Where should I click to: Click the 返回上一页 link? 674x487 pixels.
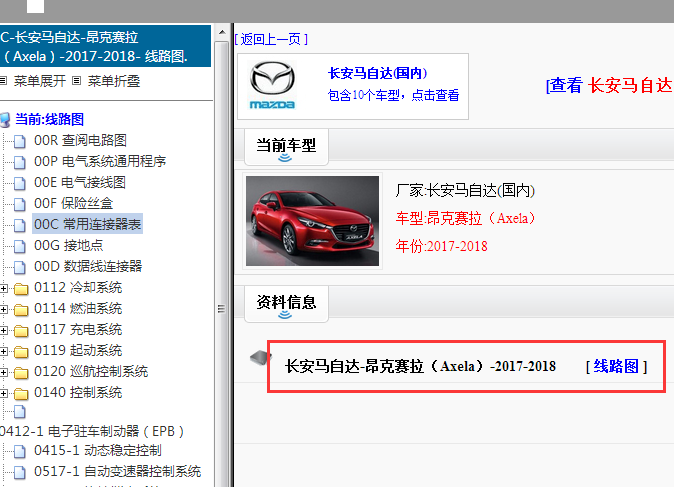pos(271,40)
